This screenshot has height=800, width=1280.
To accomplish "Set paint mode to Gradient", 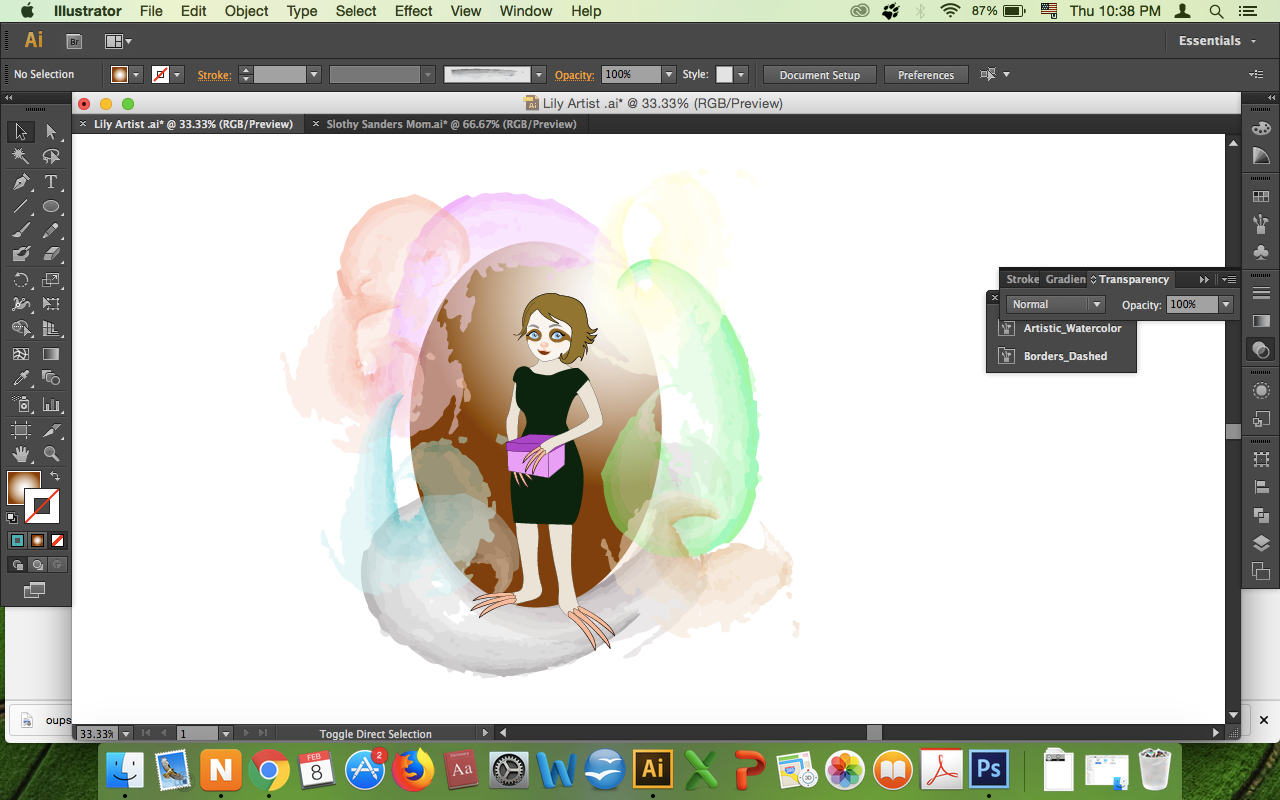I will click(x=37, y=540).
